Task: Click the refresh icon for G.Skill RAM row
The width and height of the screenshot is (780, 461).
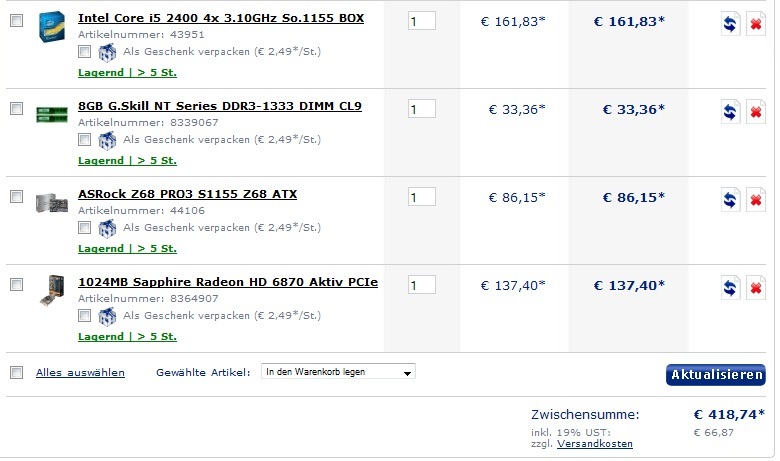Action: click(731, 112)
